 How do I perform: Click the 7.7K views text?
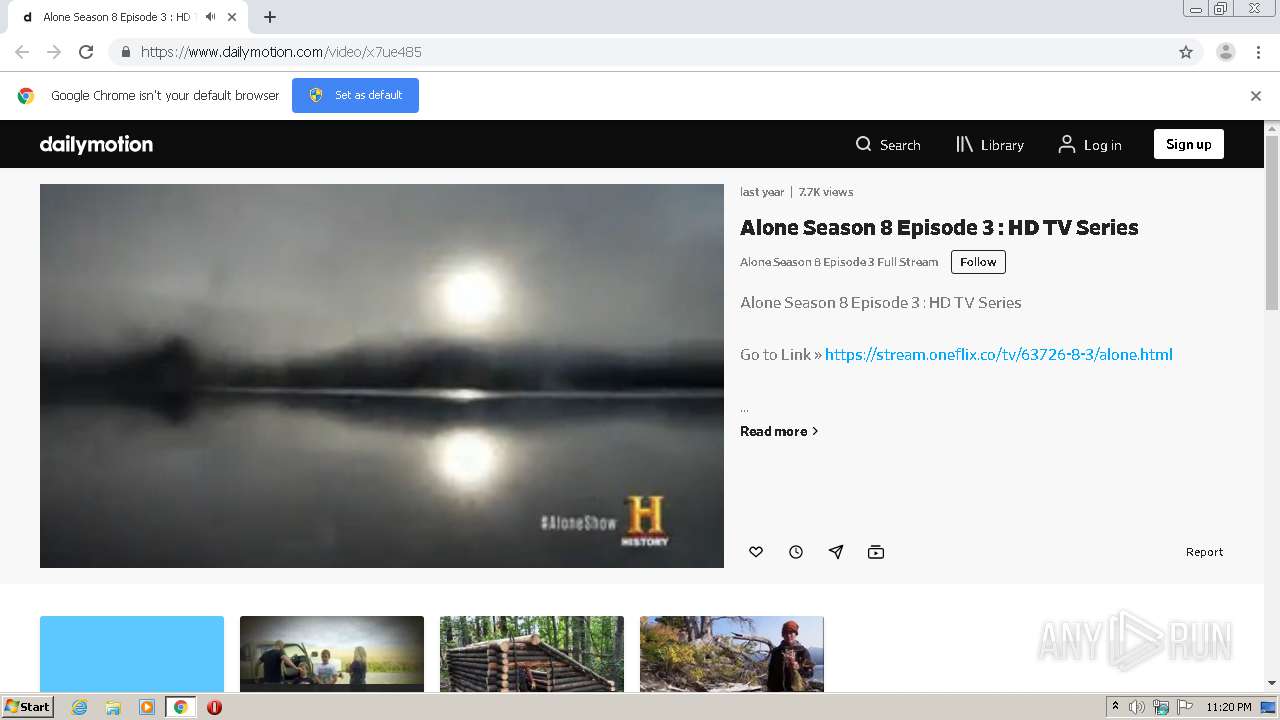pos(826,192)
